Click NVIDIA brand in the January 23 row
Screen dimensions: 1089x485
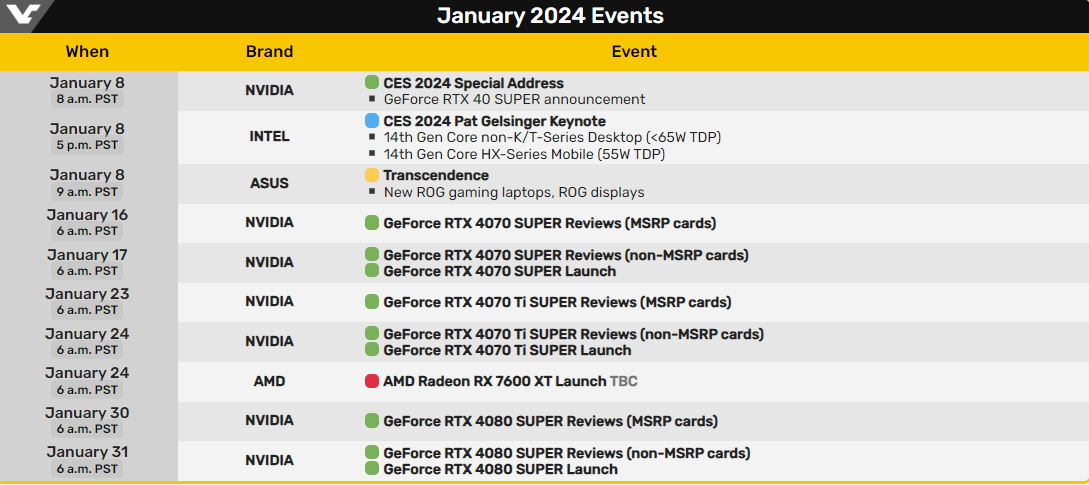pos(269,302)
